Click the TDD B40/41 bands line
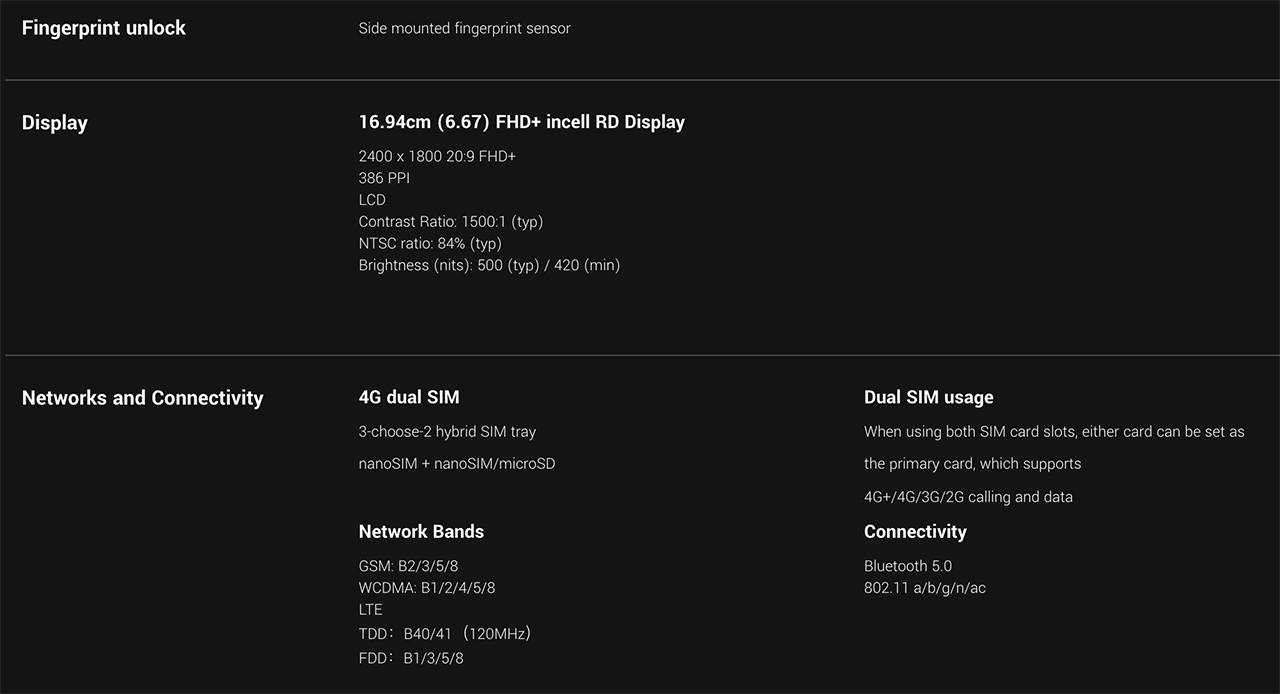Viewport: 1280px width, 694px height. [x=445, y=634]
